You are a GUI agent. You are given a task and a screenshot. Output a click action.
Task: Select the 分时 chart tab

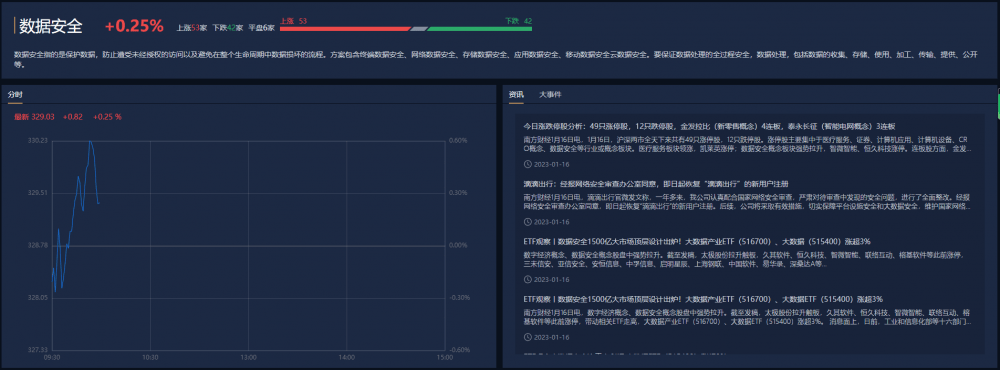click(15, 94)
